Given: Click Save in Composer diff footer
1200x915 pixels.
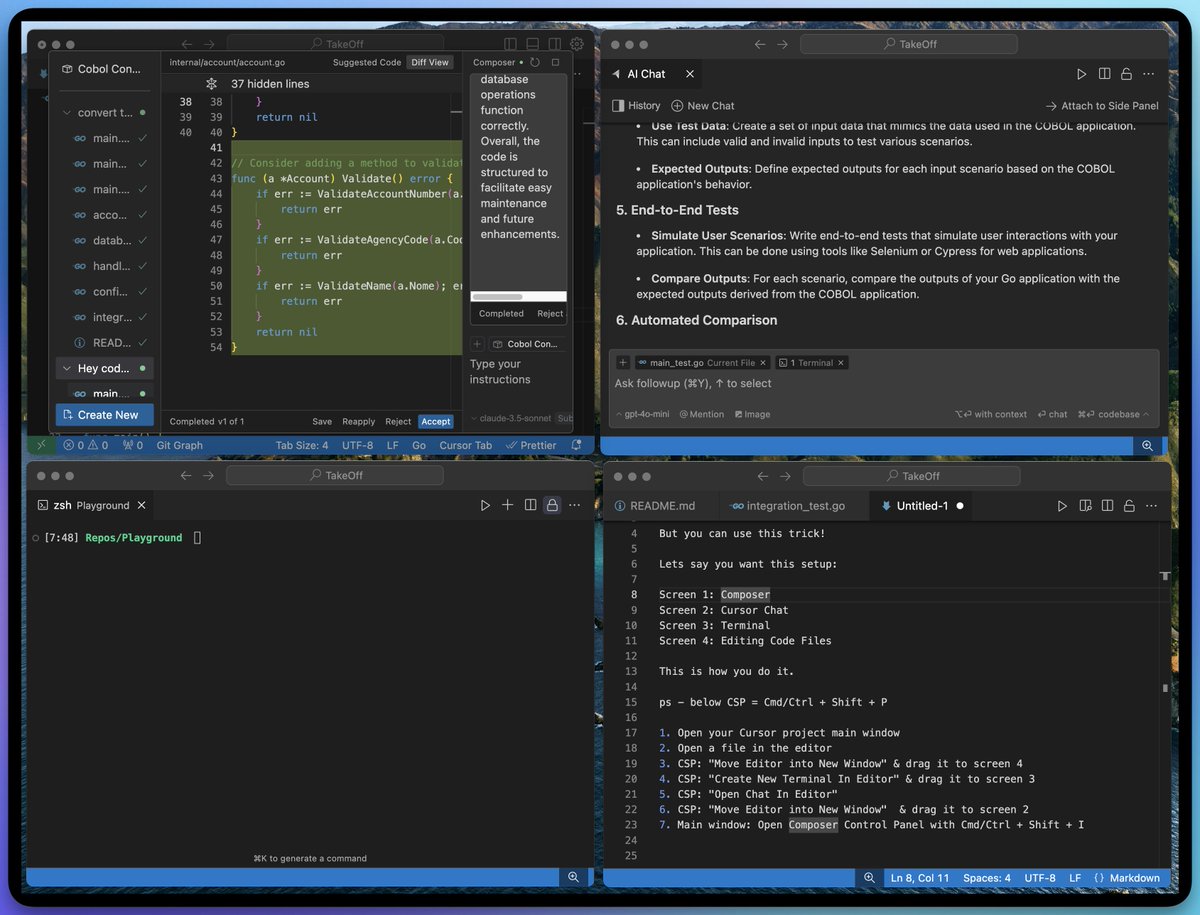Looking at the screenshot, I should pyautogui.click(x=322, y=422).
